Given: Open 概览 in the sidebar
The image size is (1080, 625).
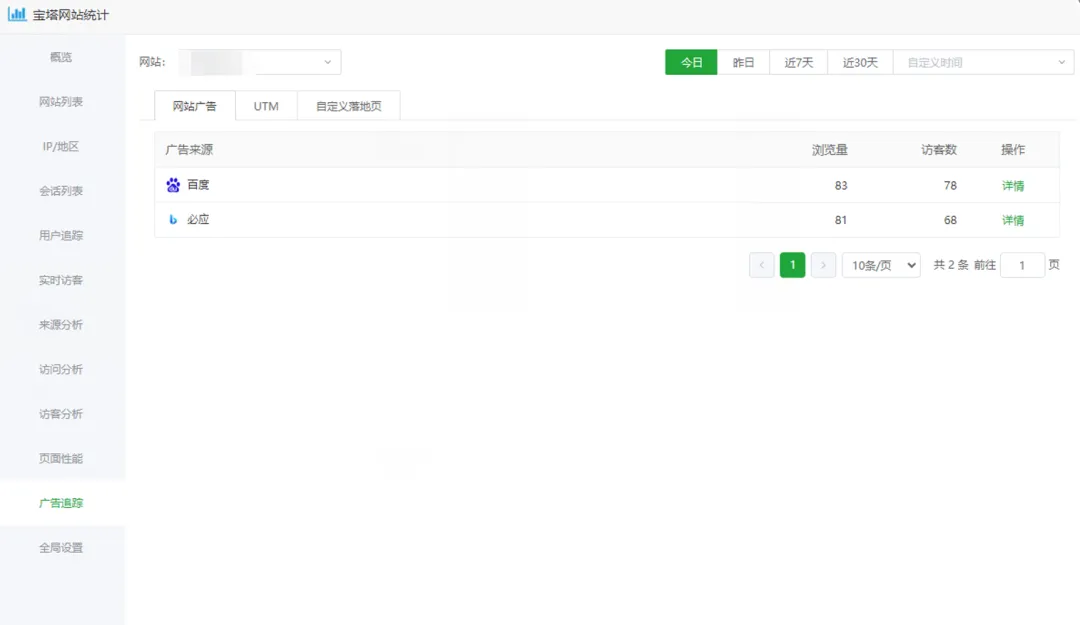Looking at the screenshot, I should [x=61, y=57].
